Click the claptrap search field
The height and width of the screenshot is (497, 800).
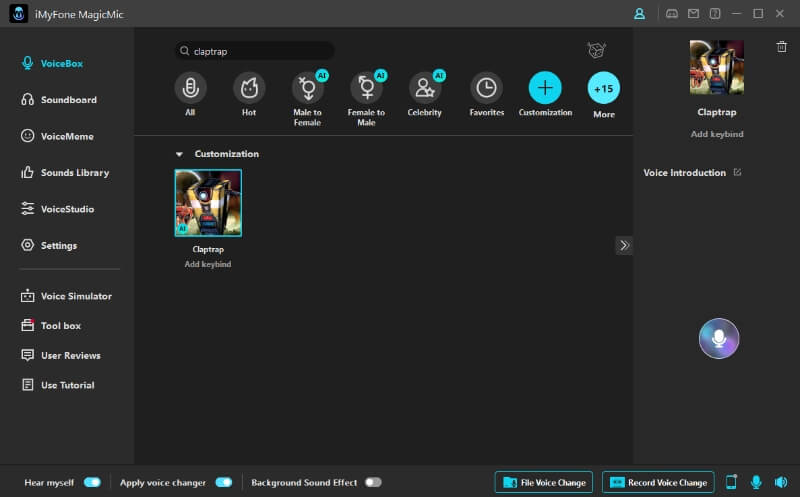coord(255,51)
